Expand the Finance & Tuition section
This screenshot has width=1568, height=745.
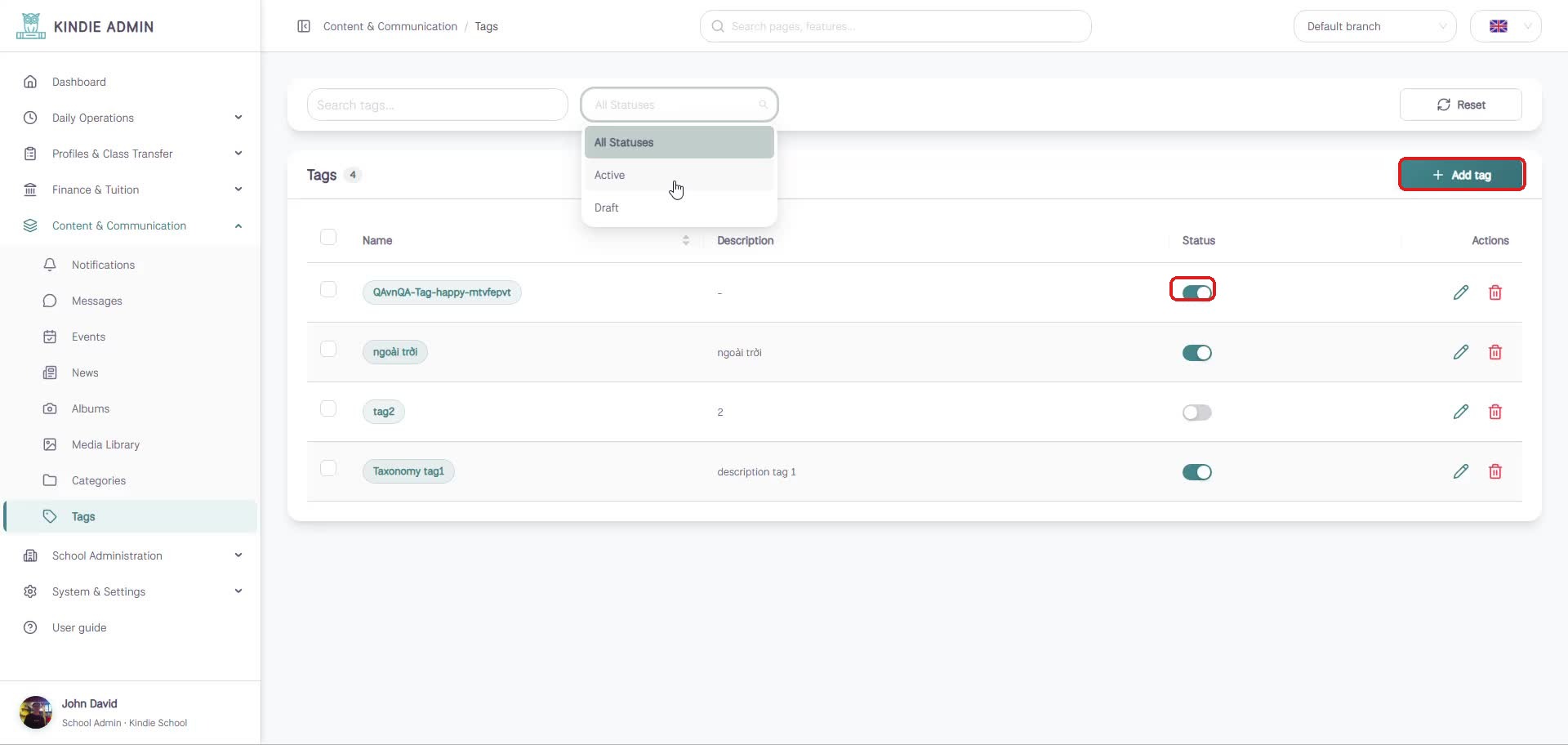131,190
